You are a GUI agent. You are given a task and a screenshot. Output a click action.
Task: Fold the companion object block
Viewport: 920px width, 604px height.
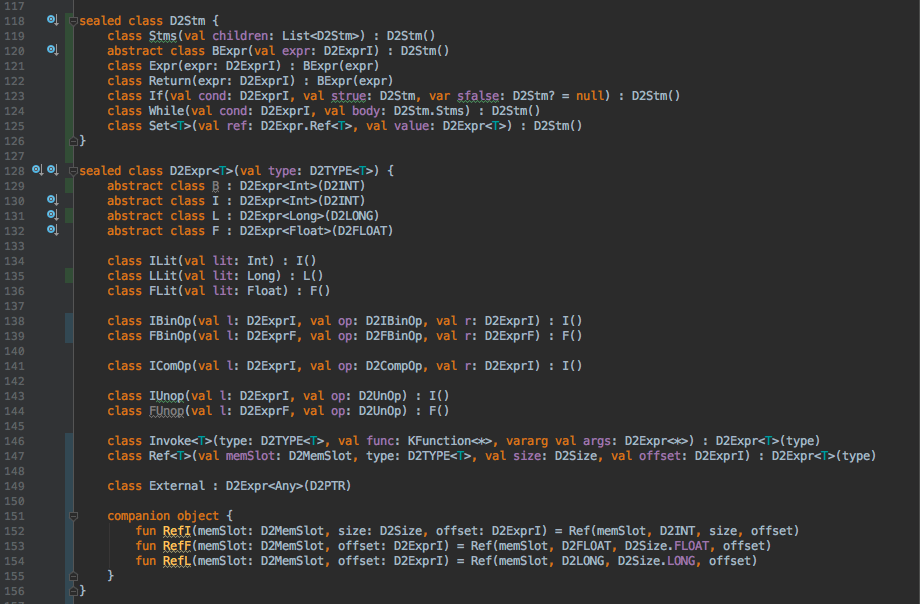(x=71, y=516)
